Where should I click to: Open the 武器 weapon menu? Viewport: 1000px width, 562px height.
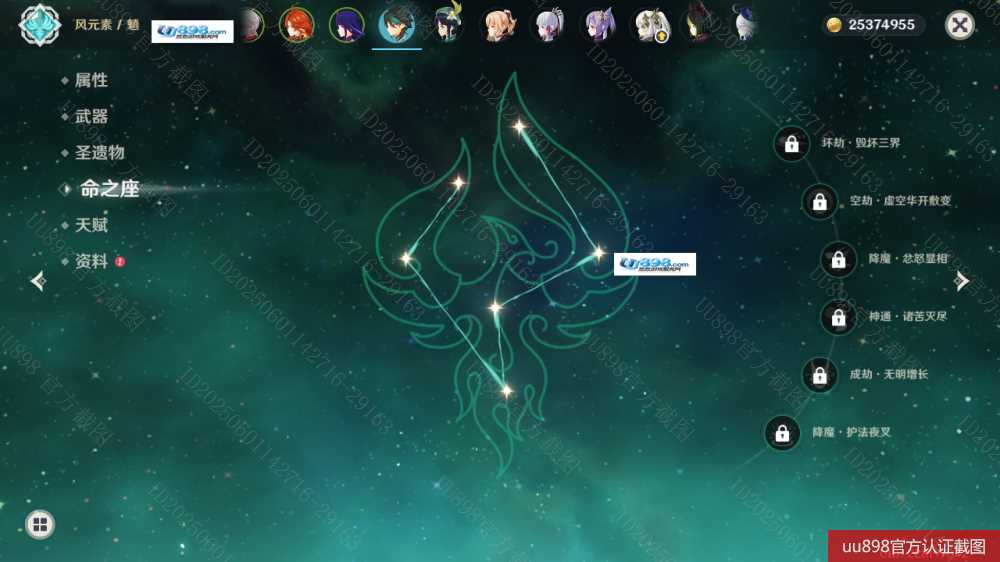coord(91,117)
